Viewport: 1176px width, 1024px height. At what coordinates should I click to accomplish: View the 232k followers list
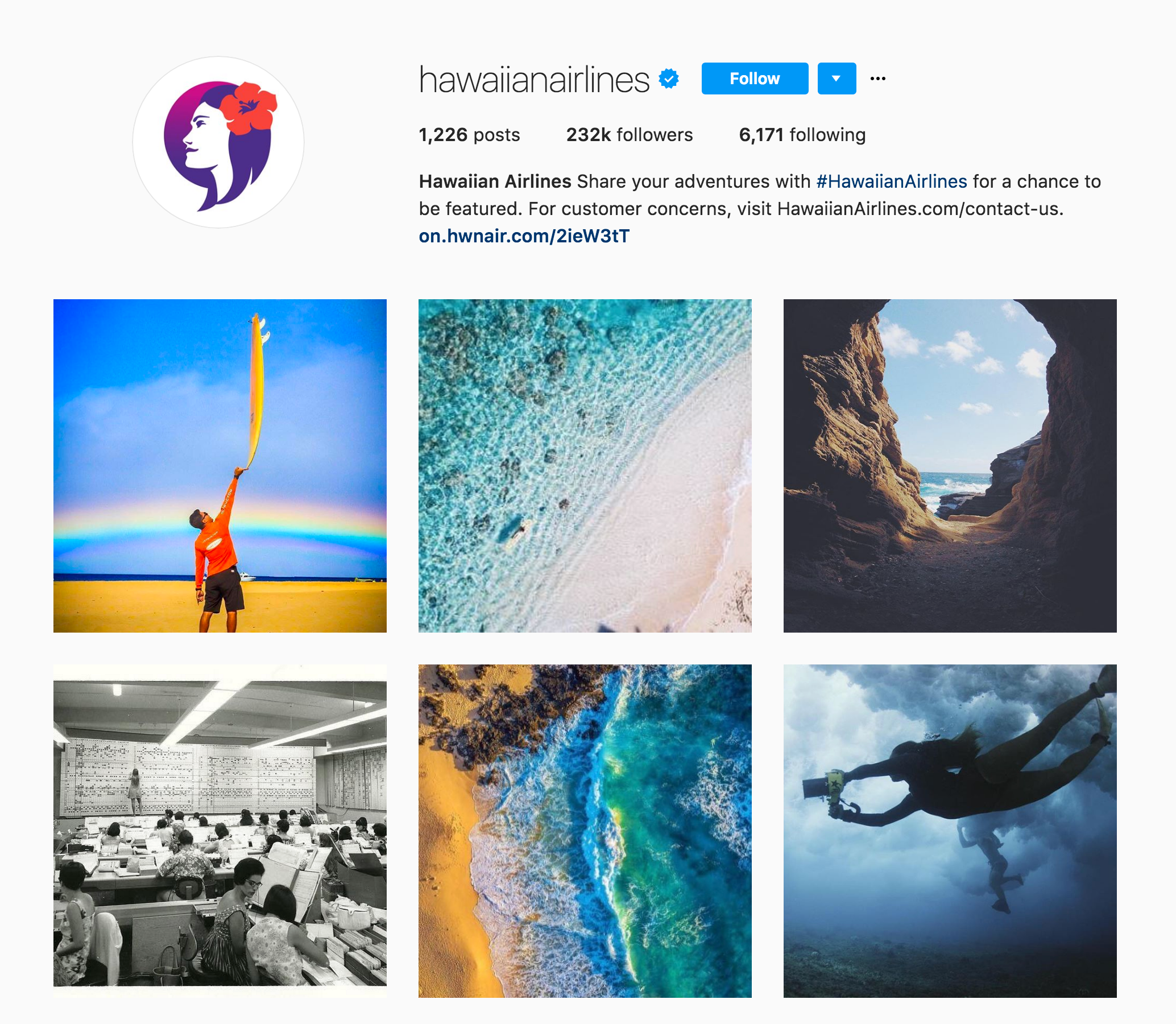tap(630, 135)
